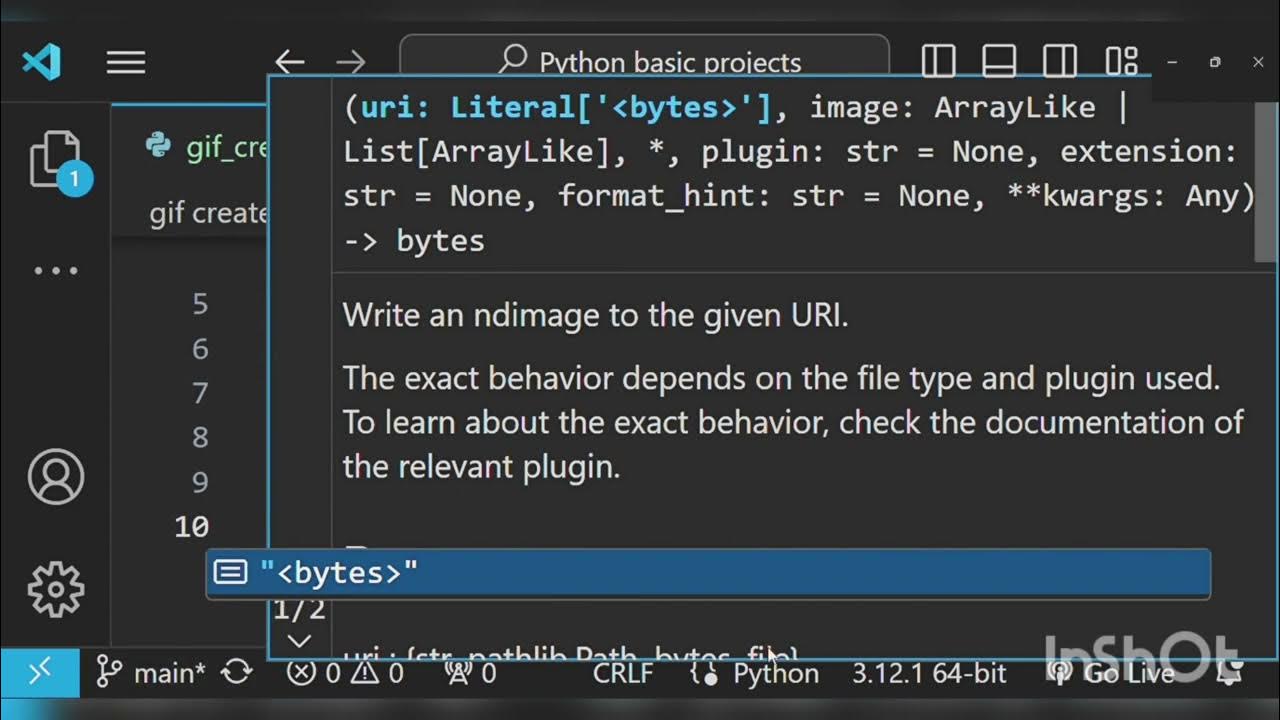
Task: Click the hamburger application menu
Action: (126, 63)
